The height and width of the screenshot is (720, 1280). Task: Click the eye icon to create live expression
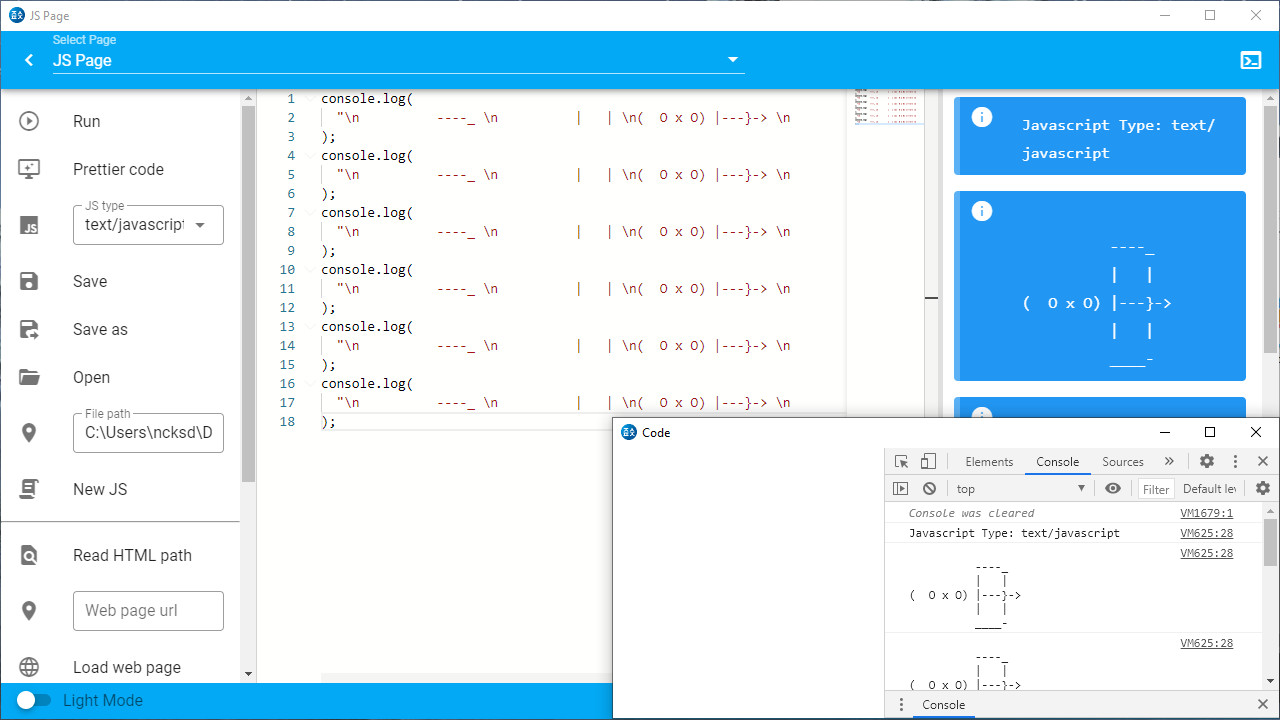(1113, 488)
